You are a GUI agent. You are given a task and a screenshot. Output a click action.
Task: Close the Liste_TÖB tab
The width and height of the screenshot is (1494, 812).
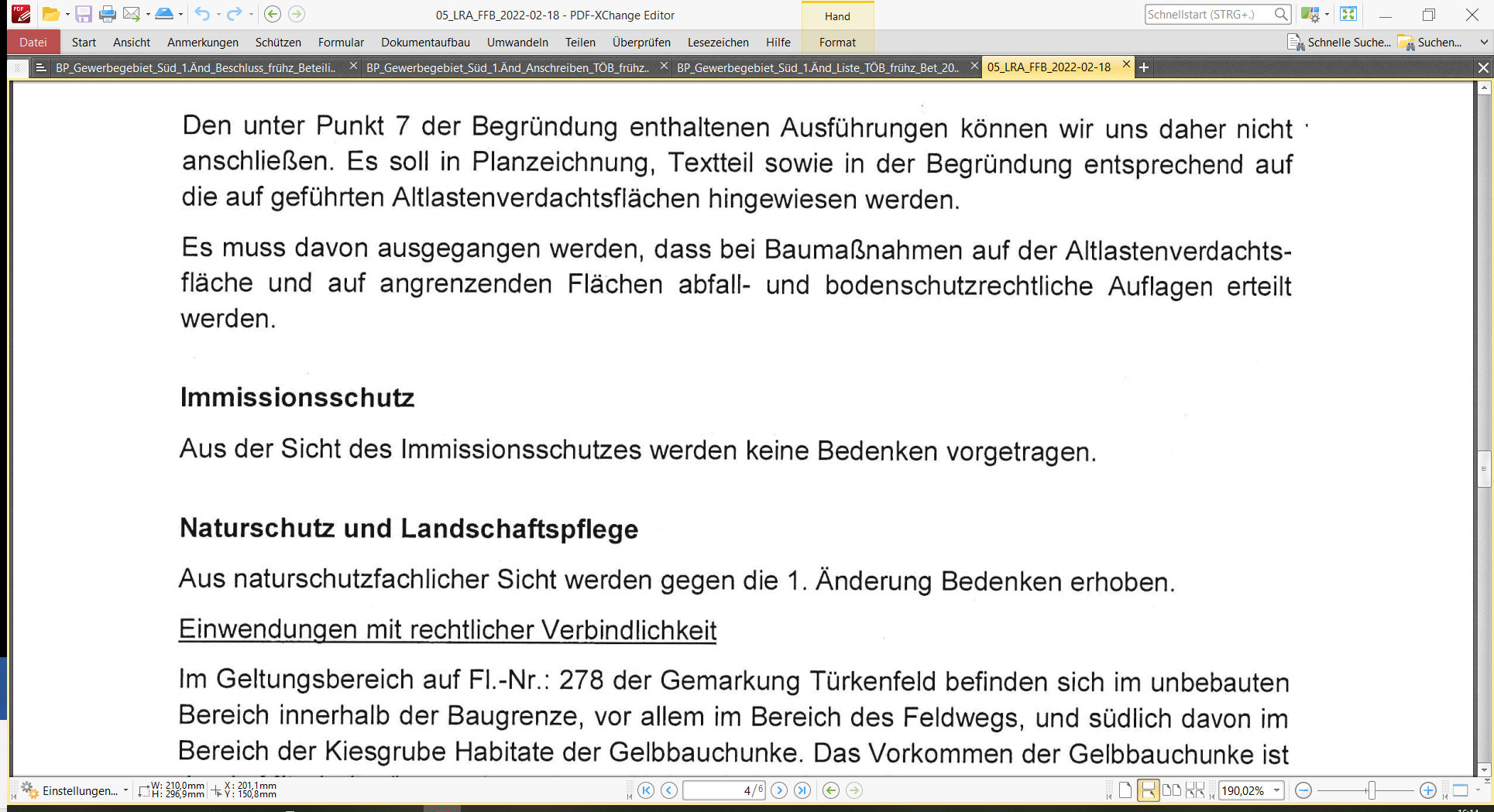(x=974, y=67)
